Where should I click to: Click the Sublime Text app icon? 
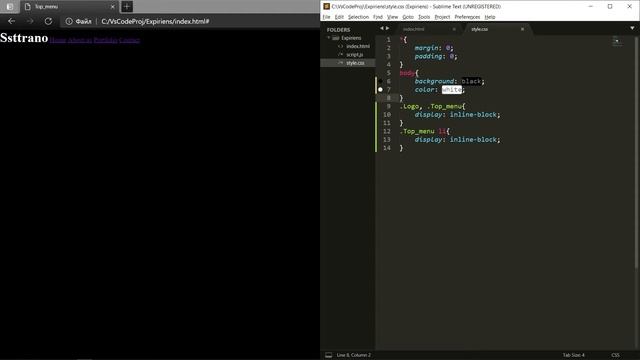(x=327, y=6)
